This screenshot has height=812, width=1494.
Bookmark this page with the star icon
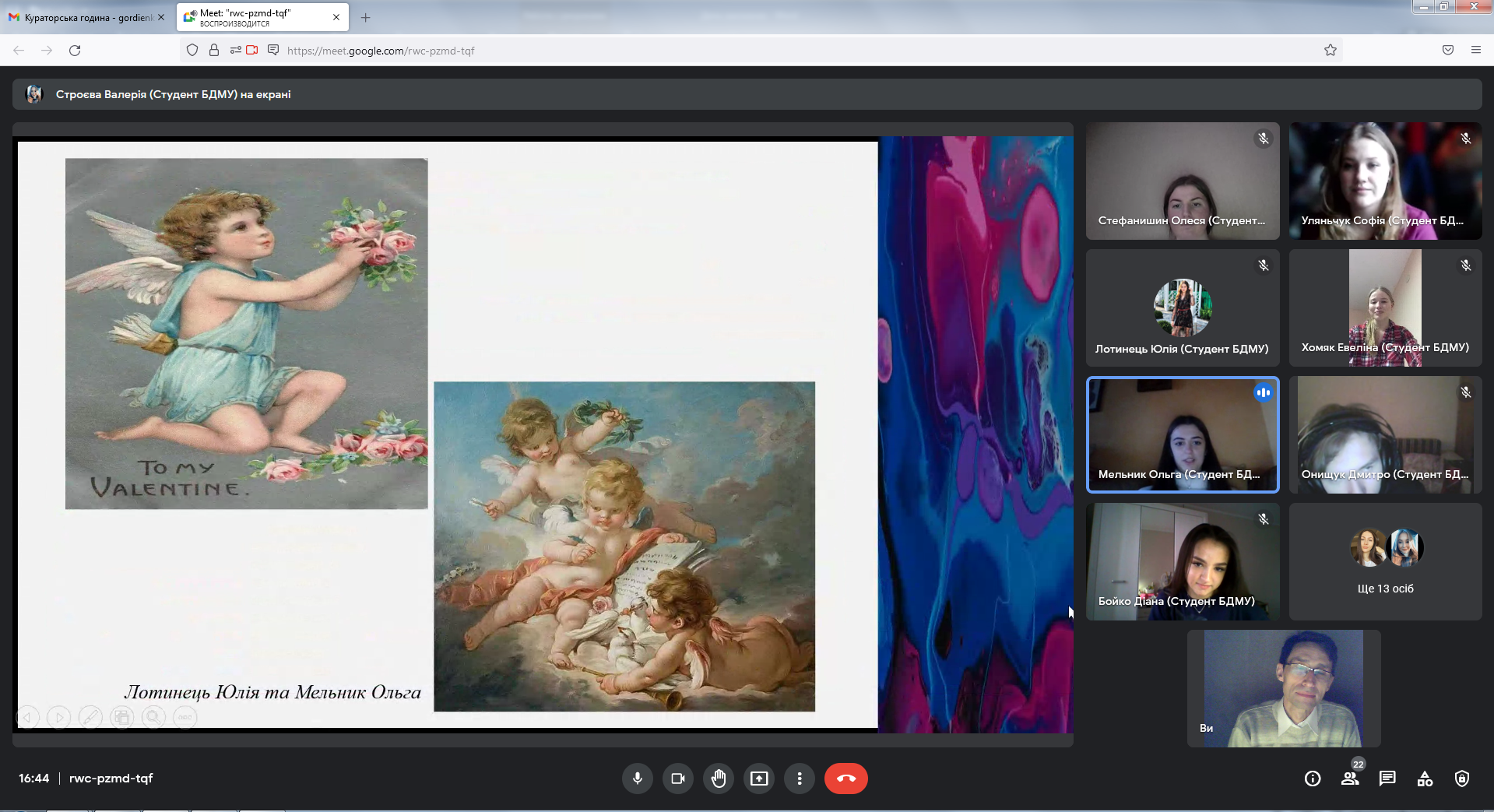click(1331, 51)
